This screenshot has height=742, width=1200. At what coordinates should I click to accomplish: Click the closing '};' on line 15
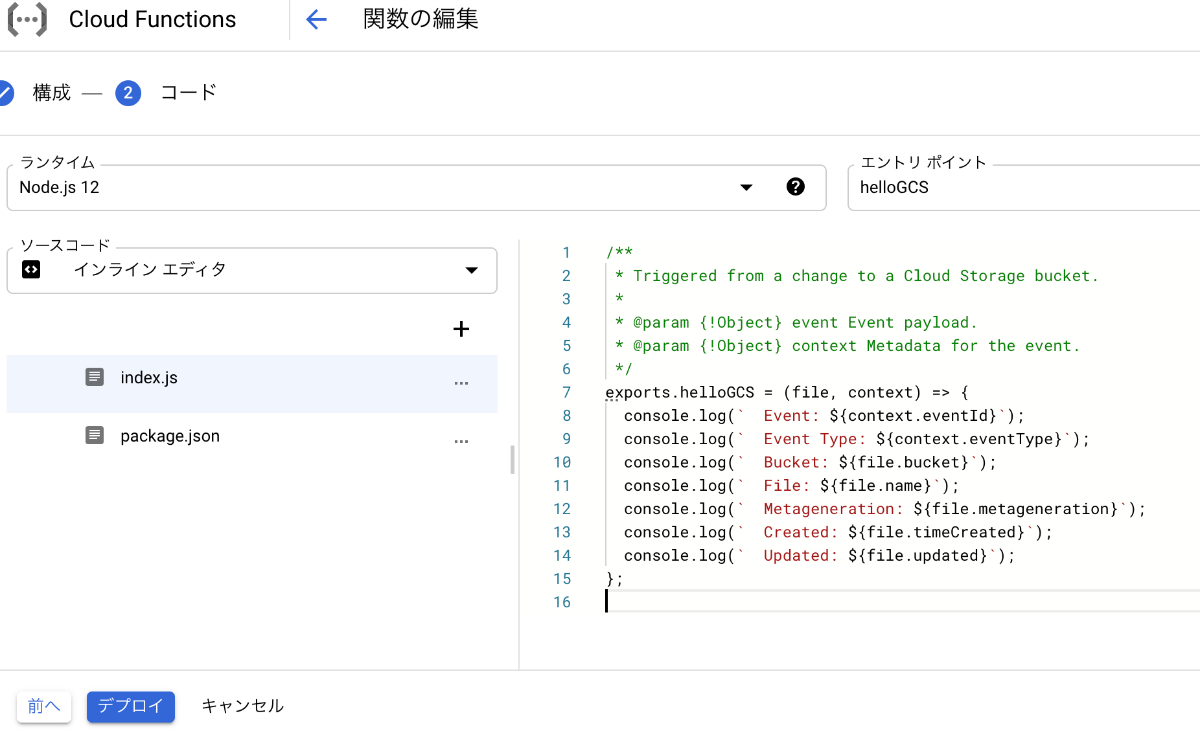[614, 578]
